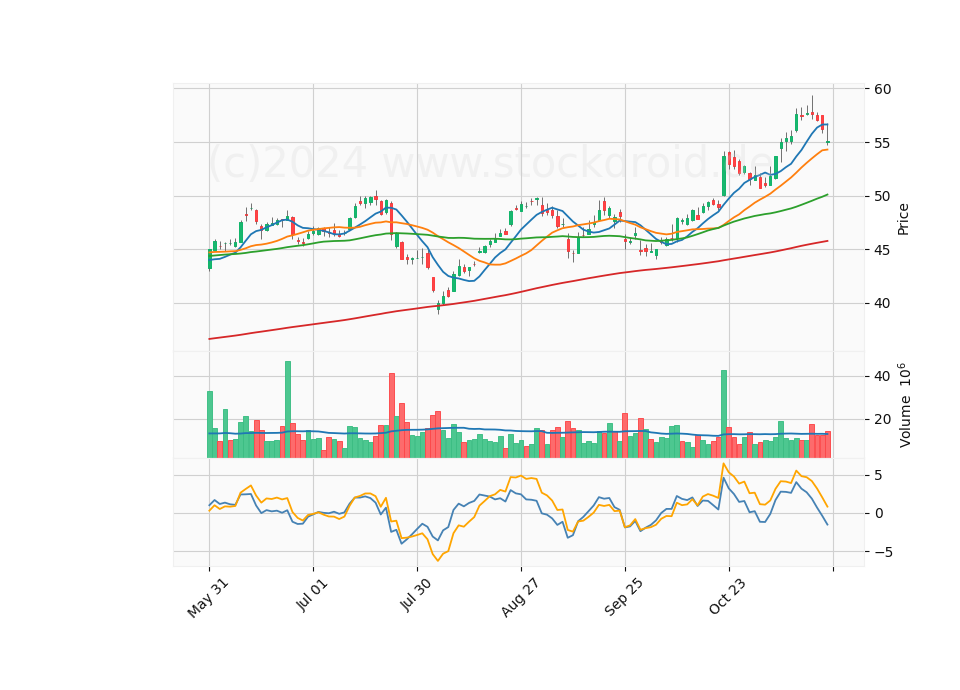This screenshot has width=960, height=690.
Task: Click the stockdroid watermark text
Action: 490,162
